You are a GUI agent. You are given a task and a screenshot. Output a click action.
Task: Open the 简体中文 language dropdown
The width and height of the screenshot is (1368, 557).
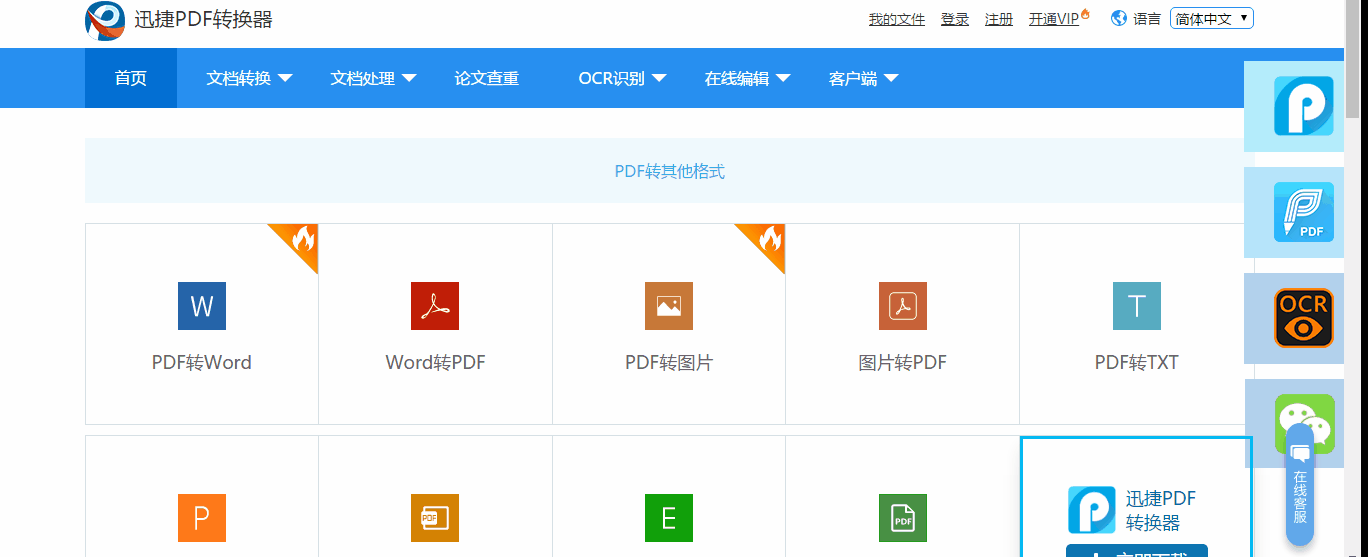[1212, 18]
